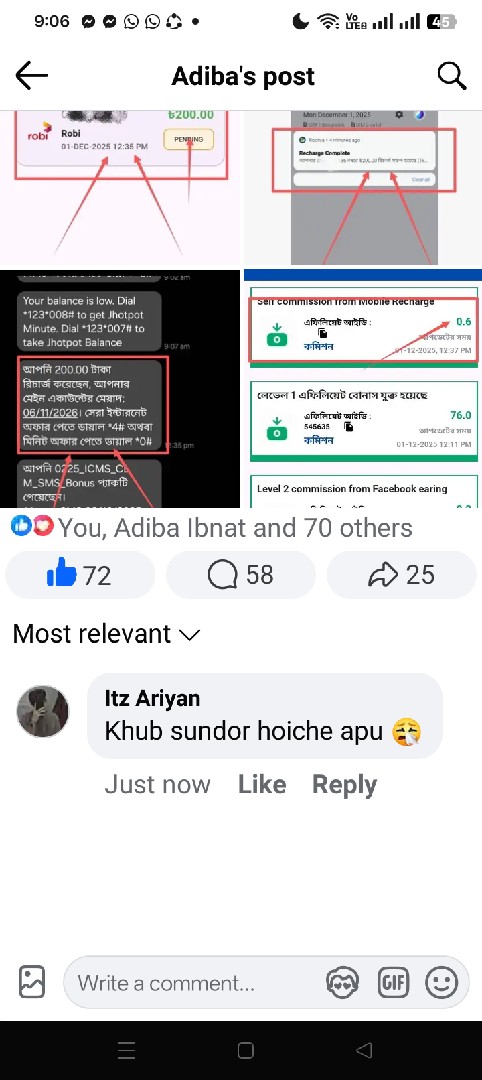Go back using the top-left arrow

point(32,75)
